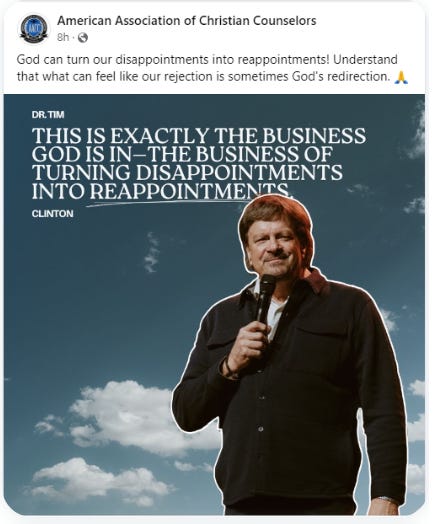
Task: Click the first line of post caption
Action: pyautogui.click(x=207, y=60)
